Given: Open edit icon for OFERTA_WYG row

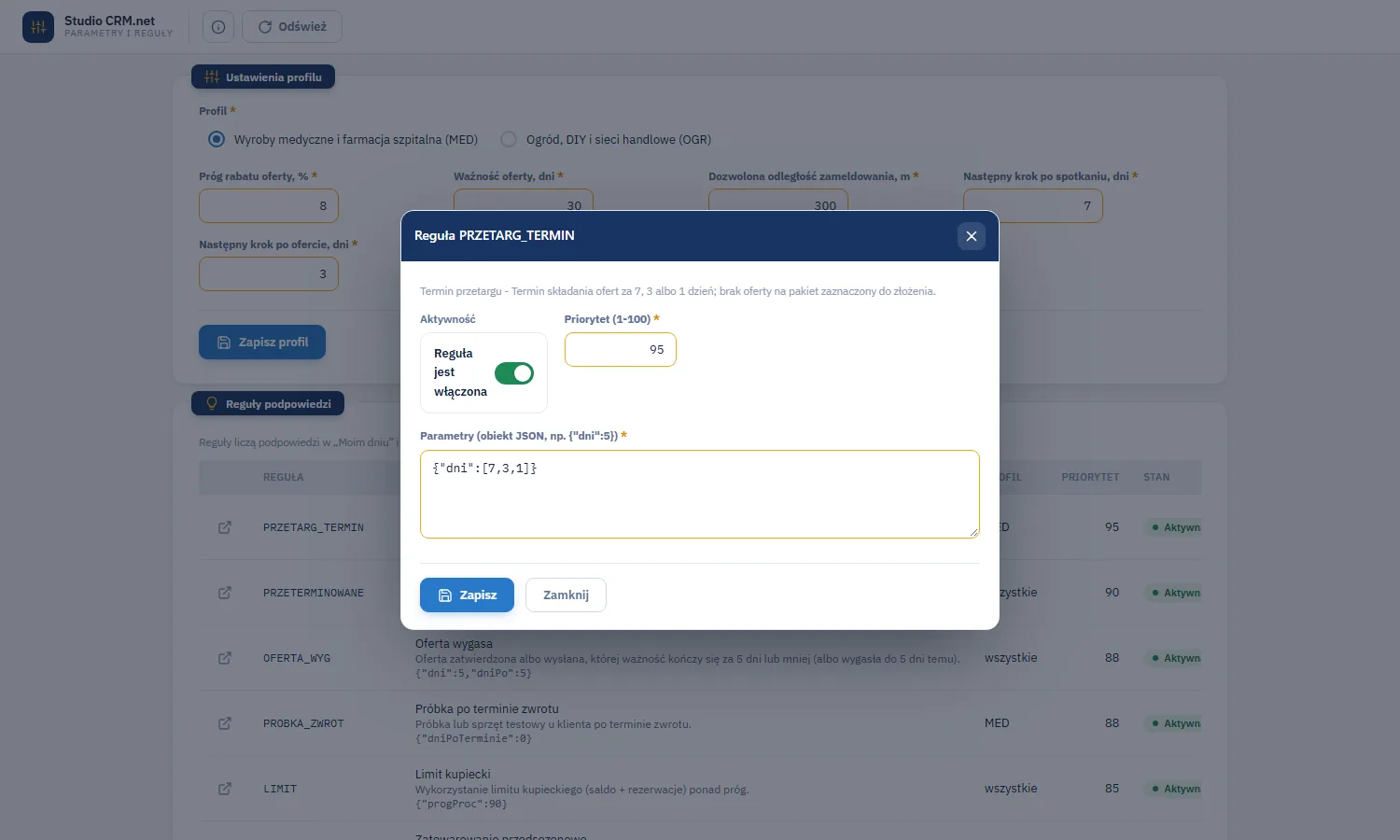Looking at the screenshot, I should [x=225, y=658].
